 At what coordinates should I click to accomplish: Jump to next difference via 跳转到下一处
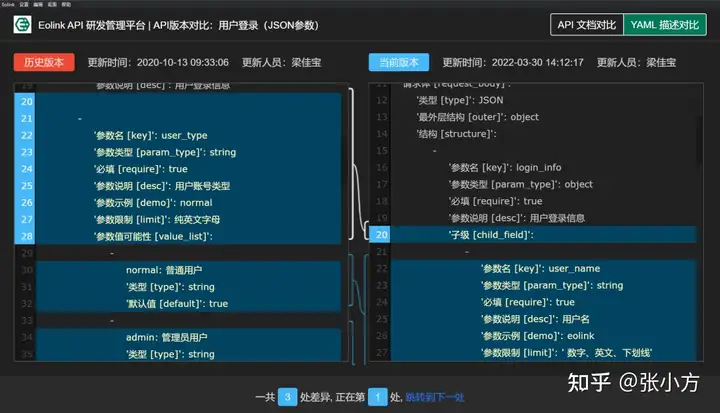coord(435,397)
